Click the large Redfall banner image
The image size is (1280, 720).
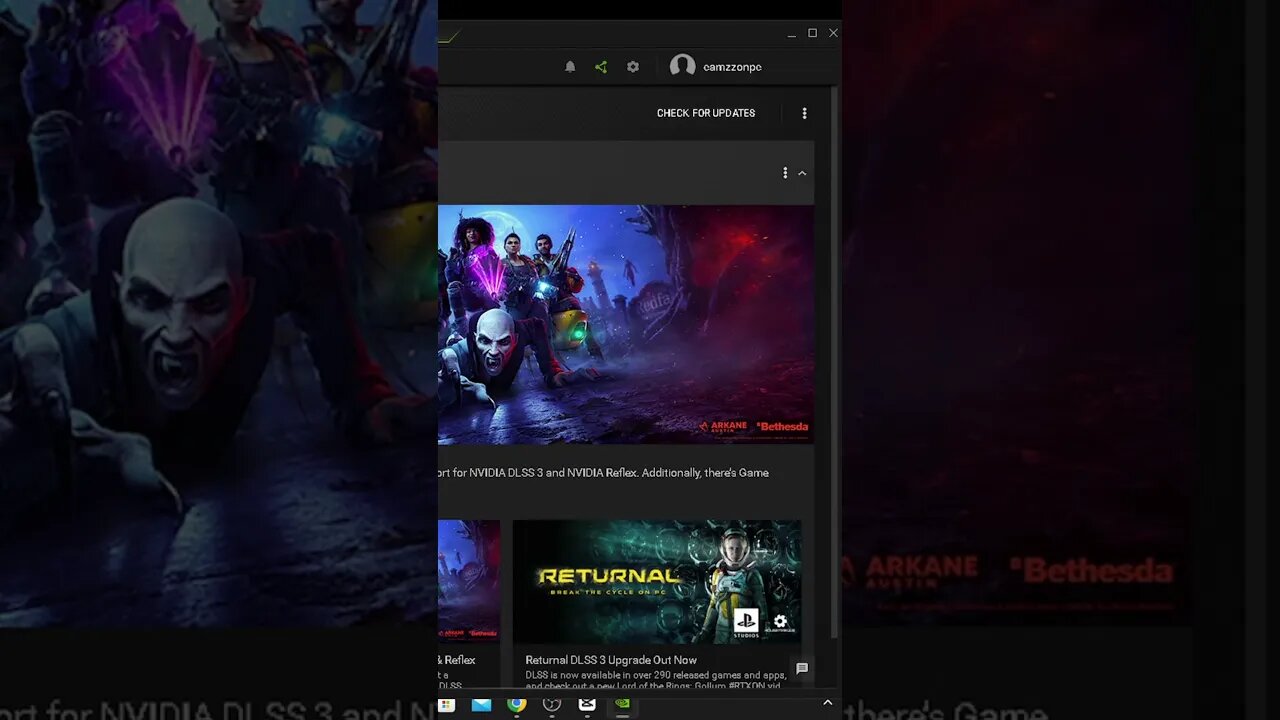(626, 324)
